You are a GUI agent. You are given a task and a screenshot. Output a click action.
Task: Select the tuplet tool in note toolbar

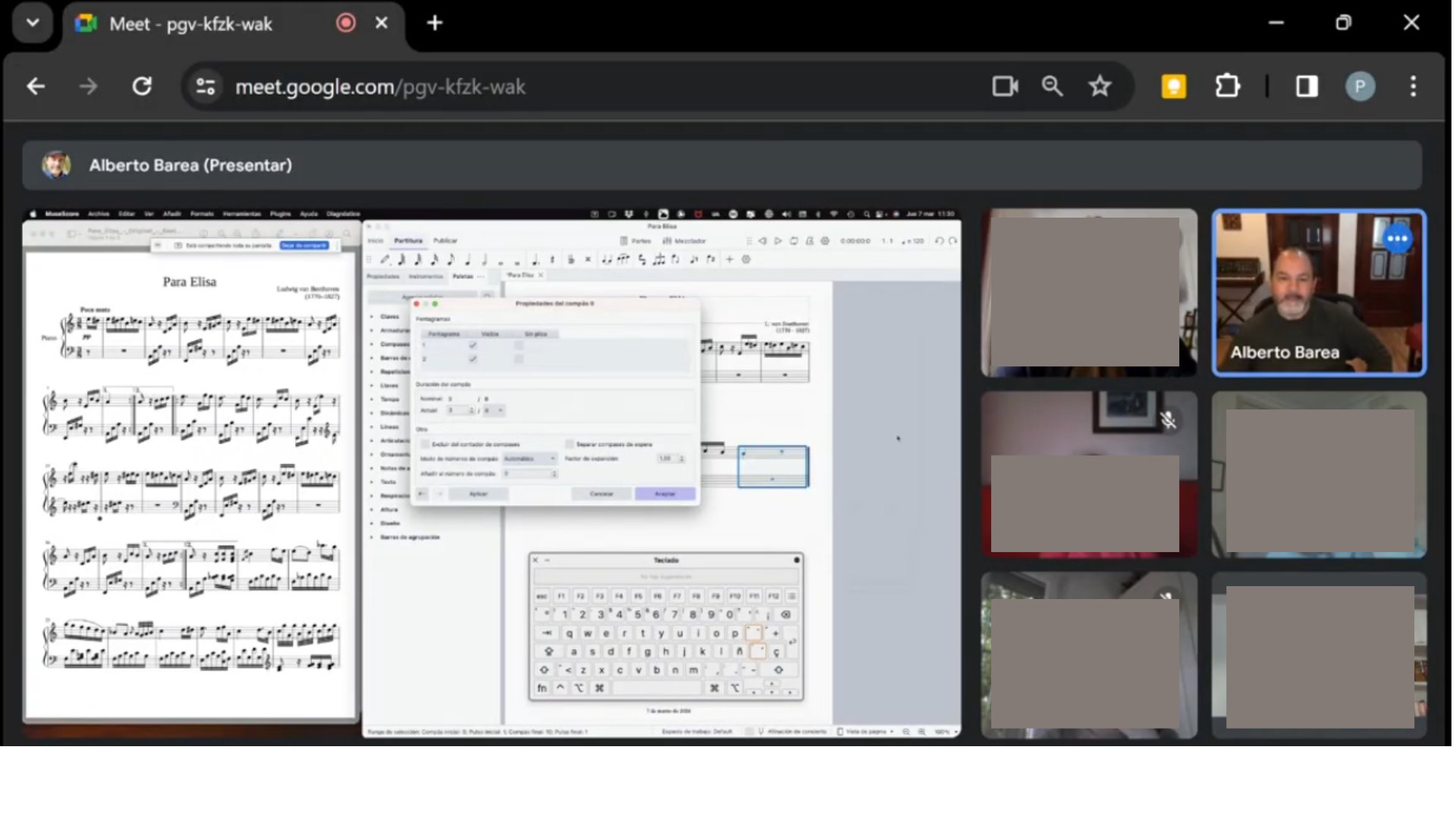tap(659, 260)
